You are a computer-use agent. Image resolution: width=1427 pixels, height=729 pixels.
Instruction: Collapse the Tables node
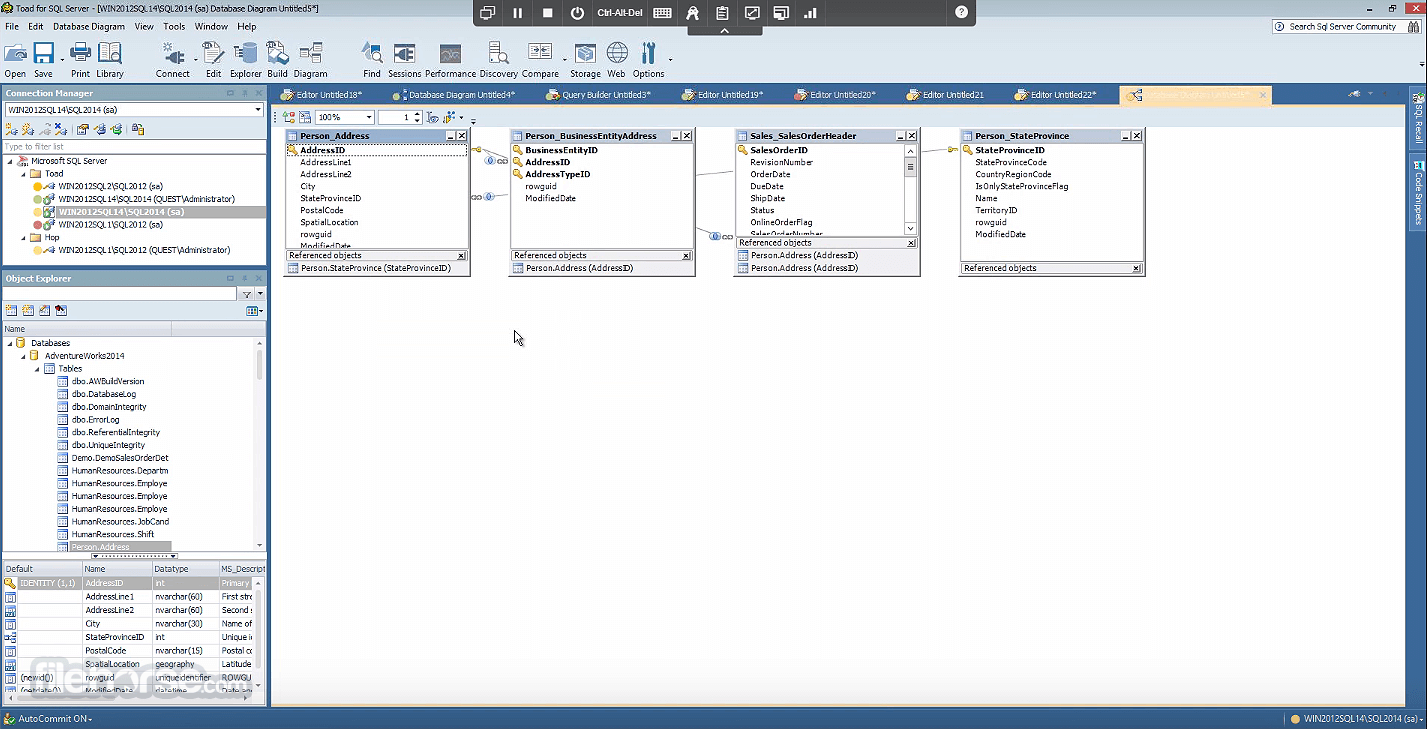tap(37, 369)
